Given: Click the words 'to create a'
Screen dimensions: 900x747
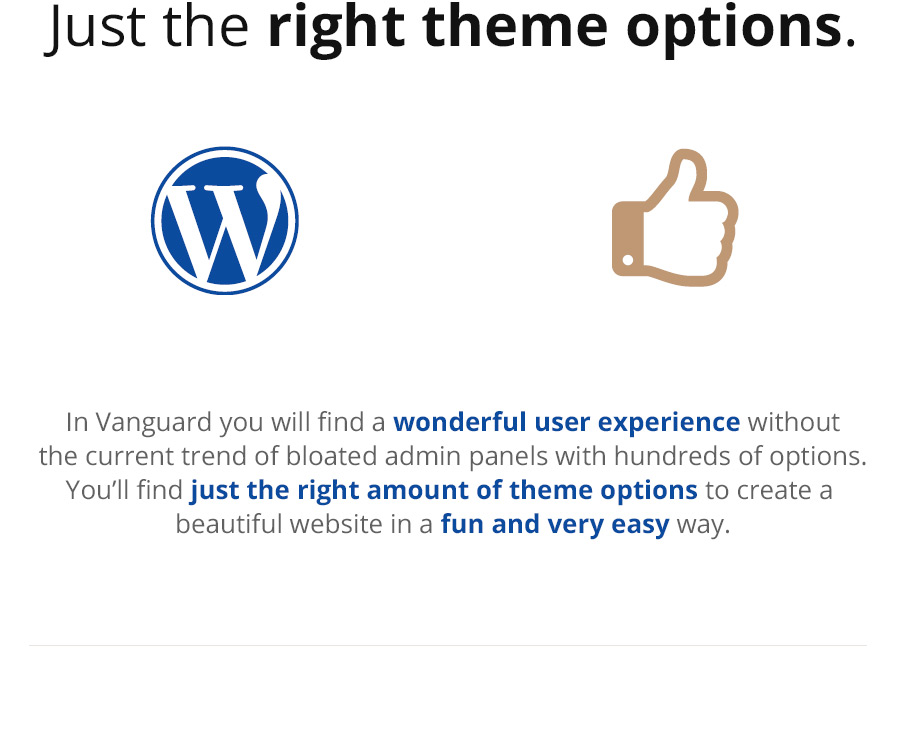Looking at the screenshot, I should click(769, 490).
